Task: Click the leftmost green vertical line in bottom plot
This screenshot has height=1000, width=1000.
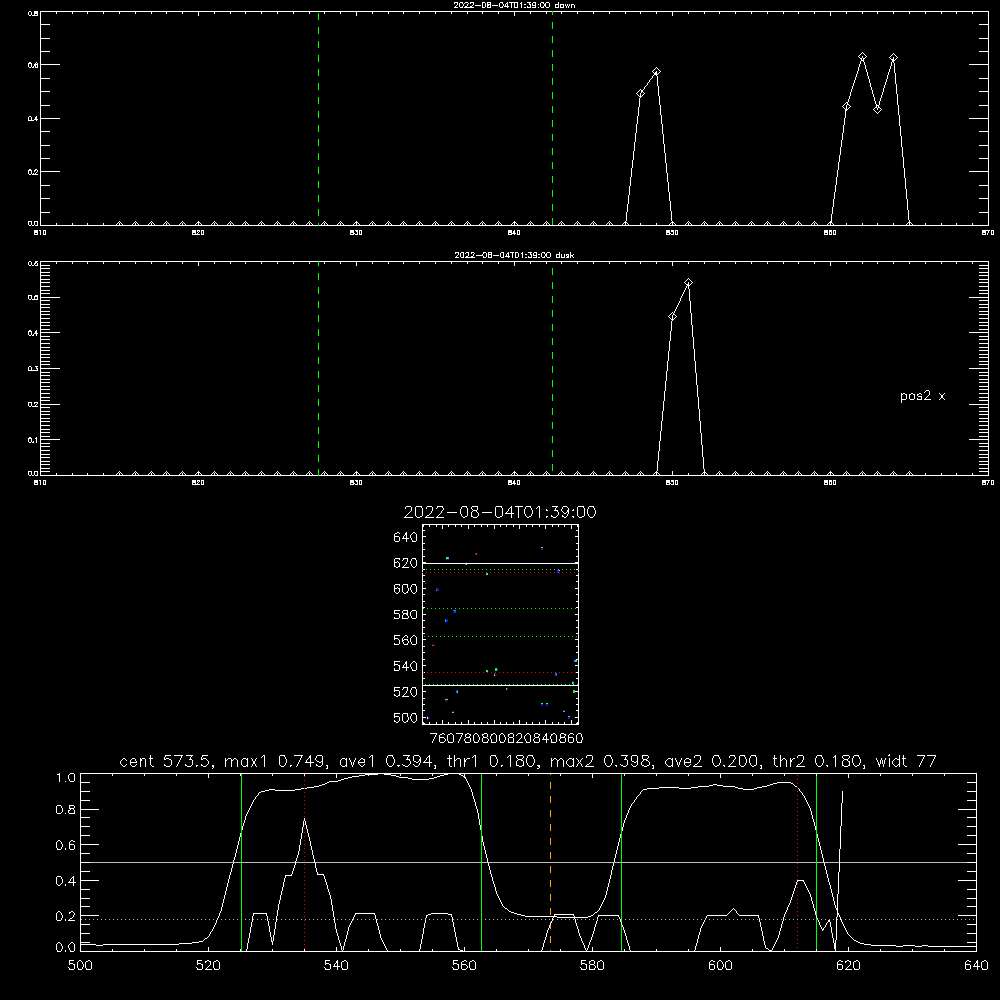Action: [241, 861]
